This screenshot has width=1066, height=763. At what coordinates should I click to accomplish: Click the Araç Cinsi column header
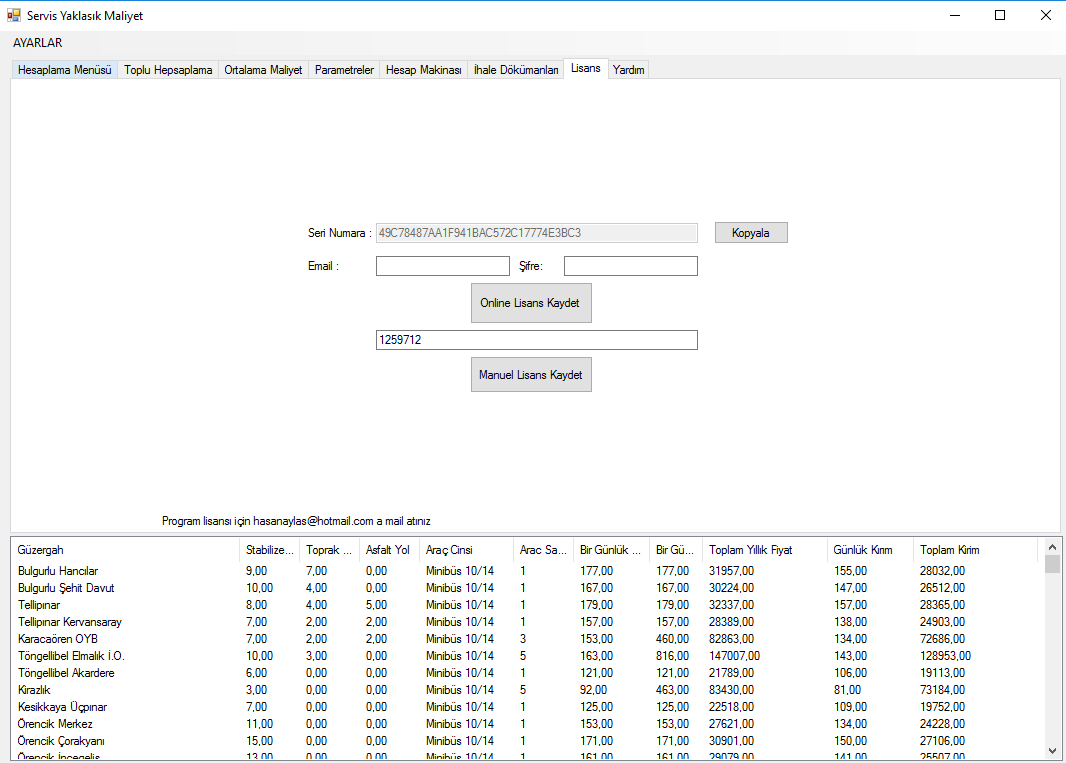coord(466,550)
